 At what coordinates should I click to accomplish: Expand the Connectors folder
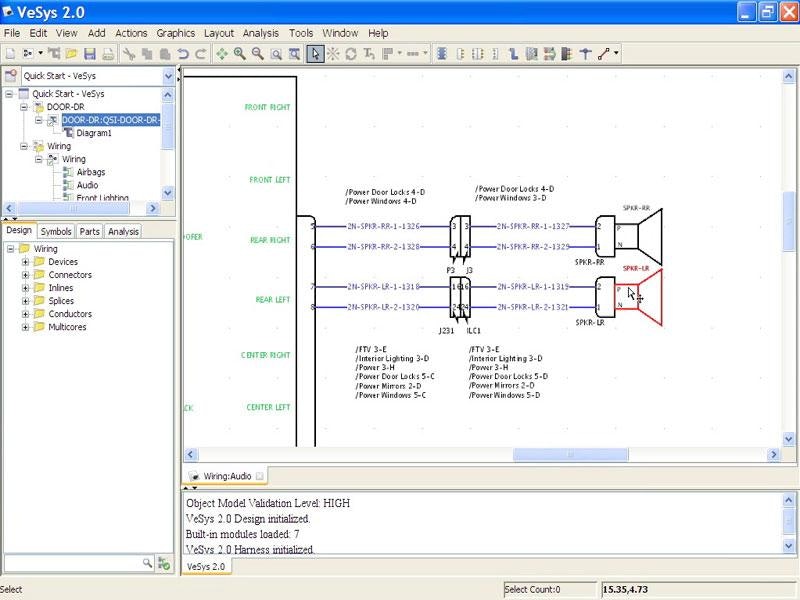point(25,275)
